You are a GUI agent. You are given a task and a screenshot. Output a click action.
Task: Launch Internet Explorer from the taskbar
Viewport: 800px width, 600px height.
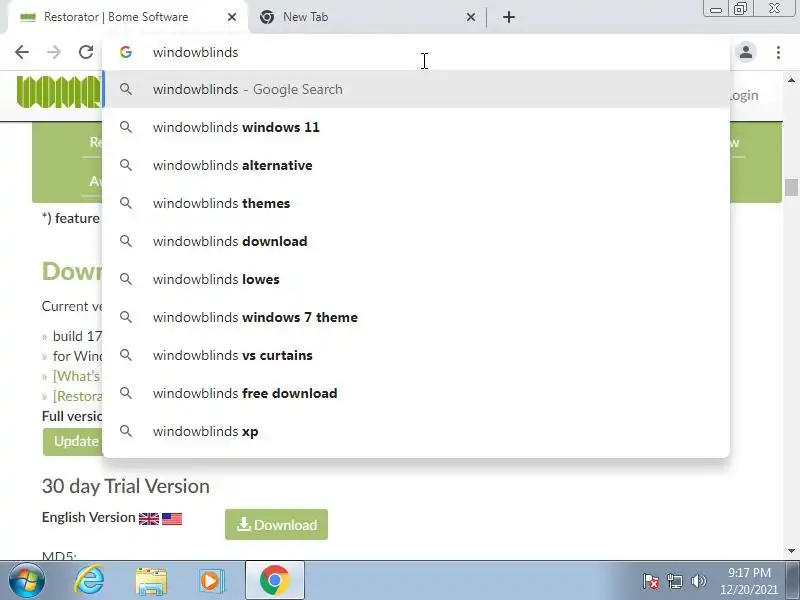[x=89, y=581]
